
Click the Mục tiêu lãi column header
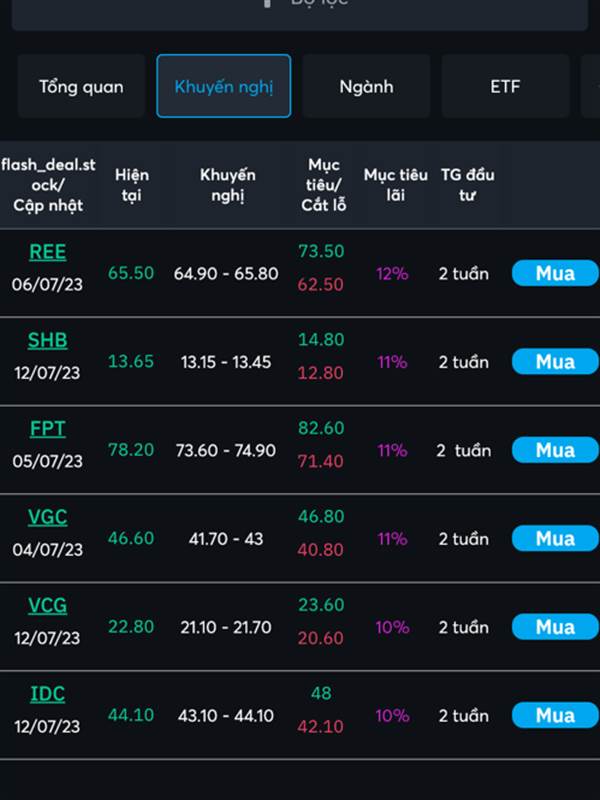[x=395, y=185]
